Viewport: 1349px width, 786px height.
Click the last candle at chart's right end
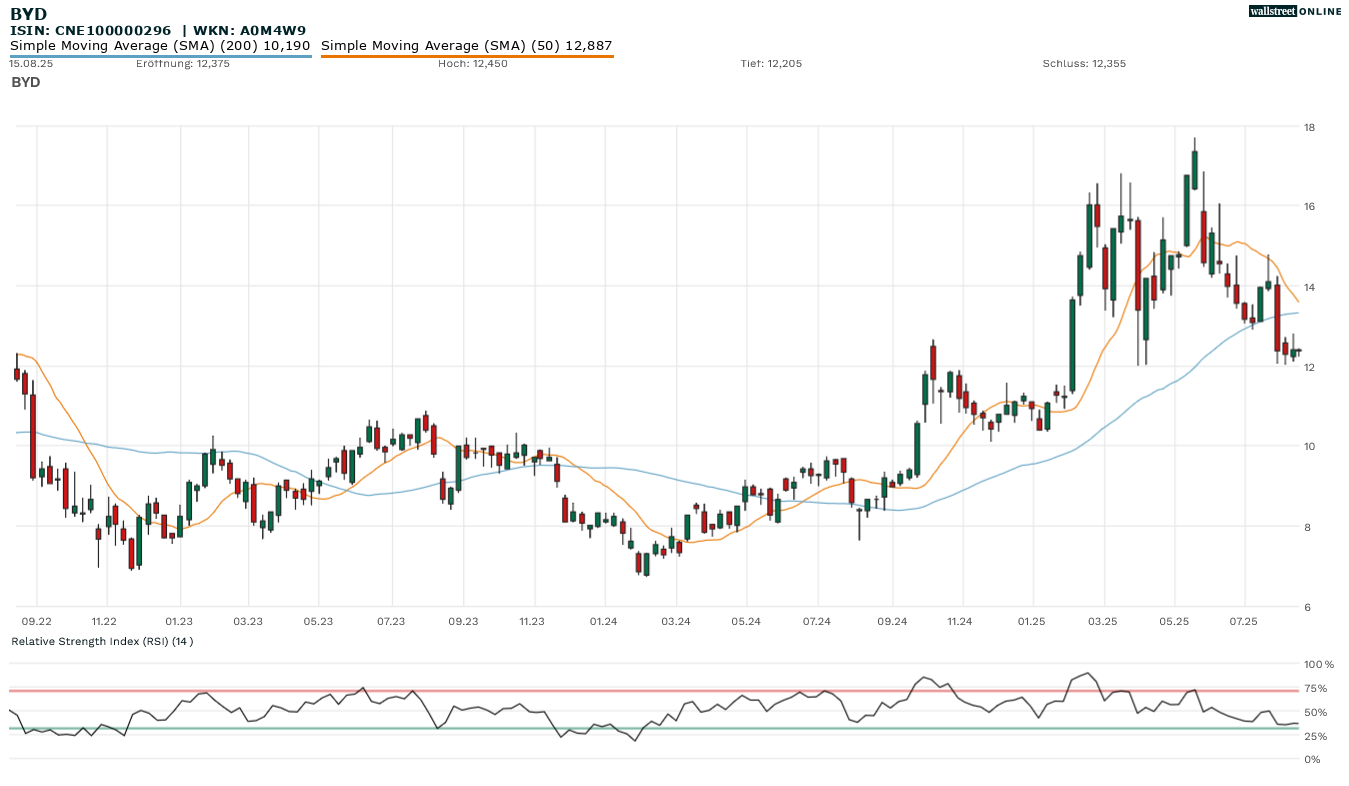pos(1297,351)
